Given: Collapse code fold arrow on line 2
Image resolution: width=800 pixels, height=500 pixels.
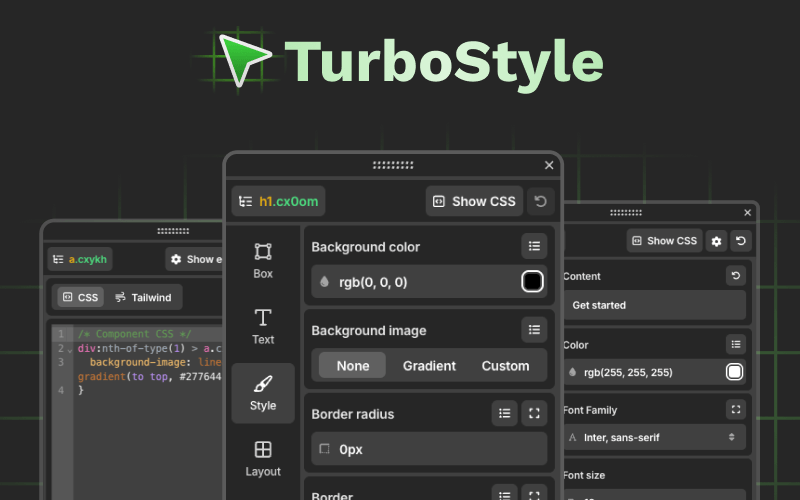Looking at the screenshot, I should 70,350.
